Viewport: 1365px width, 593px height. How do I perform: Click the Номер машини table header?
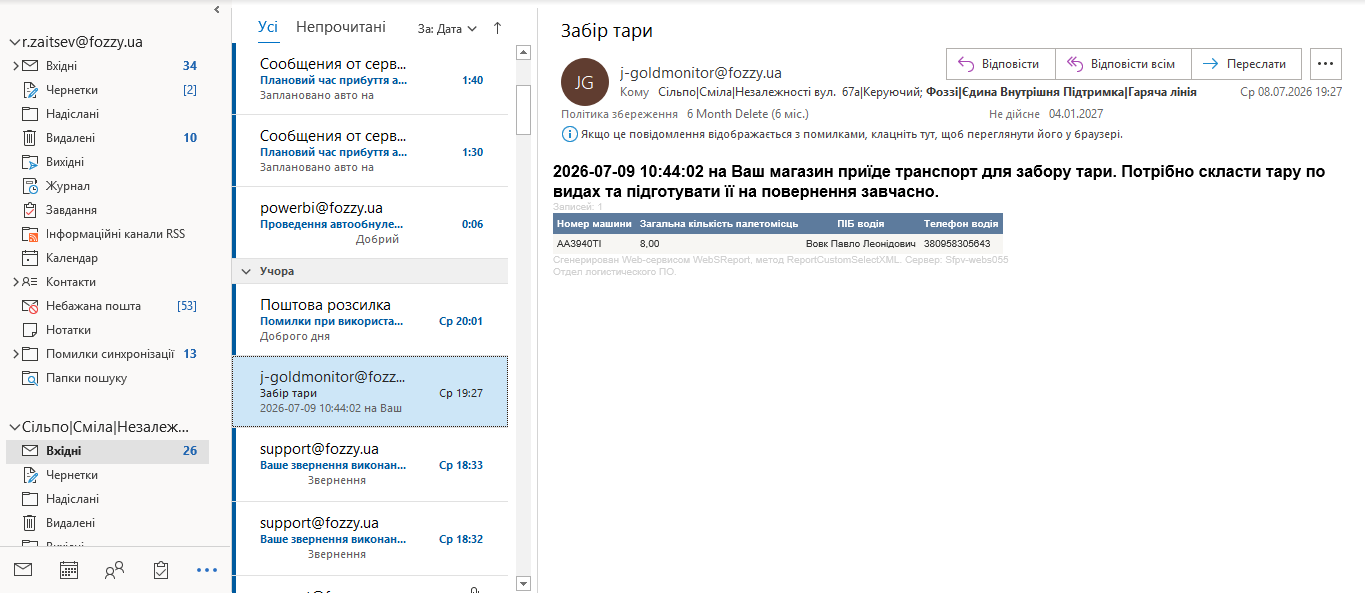click(x=594, y=224)
